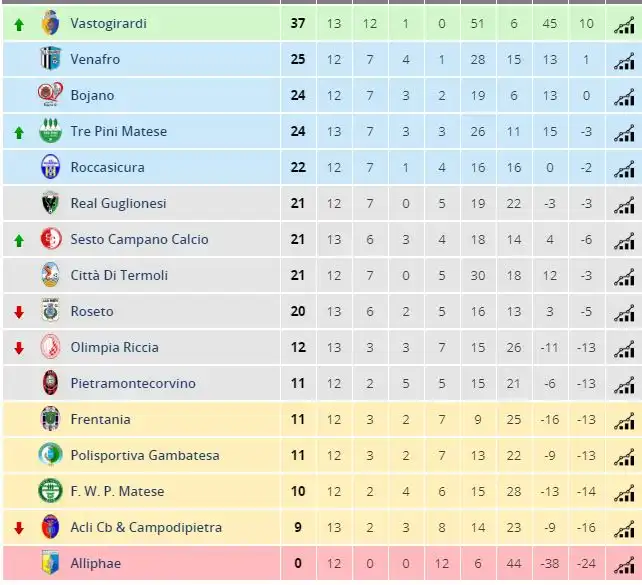Click the chart icon in Alliphae row
642x585 pixels.
click(x=624, y=567)
